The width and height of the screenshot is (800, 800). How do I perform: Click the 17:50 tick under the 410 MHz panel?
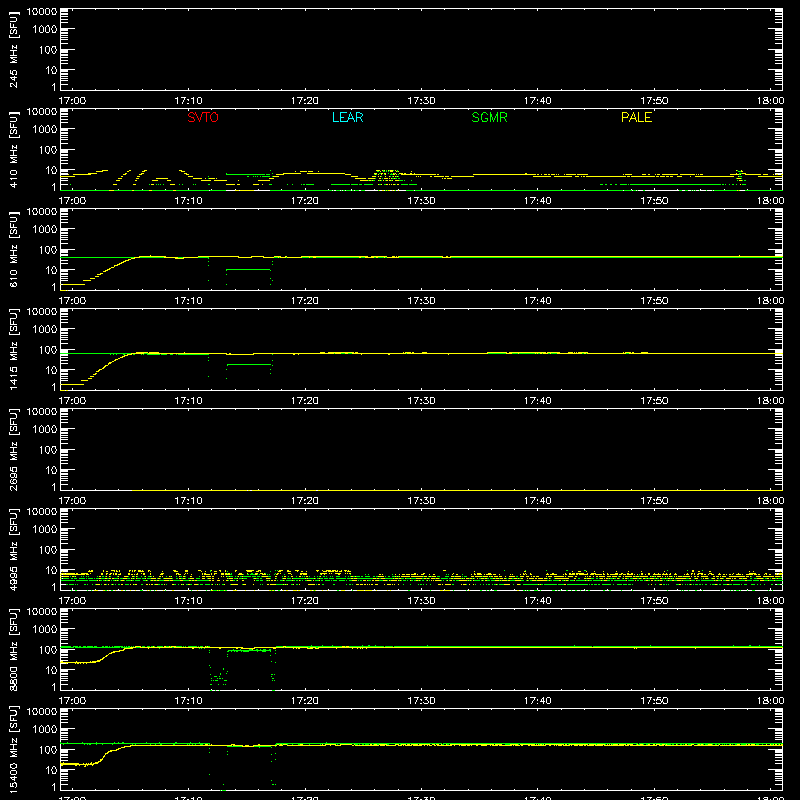pos(654,201)
